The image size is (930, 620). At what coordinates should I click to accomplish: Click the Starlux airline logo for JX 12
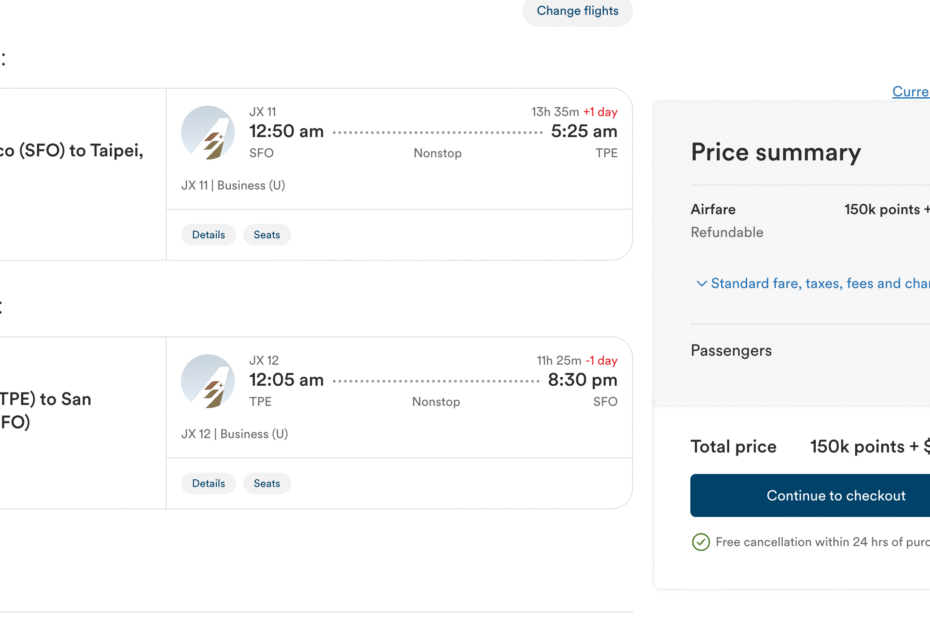(208, 381)
